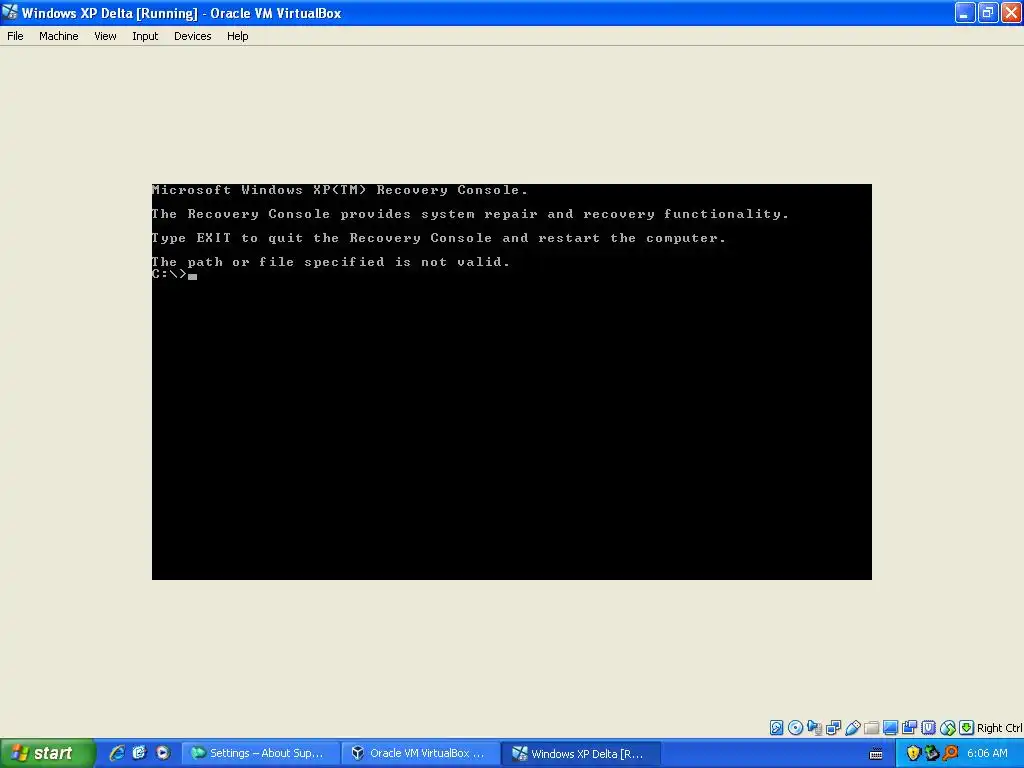Viewport: 1024px width, 768px height.
Task: Click the on-screen keyboard taskbar icon
Action: coord(876,754)
